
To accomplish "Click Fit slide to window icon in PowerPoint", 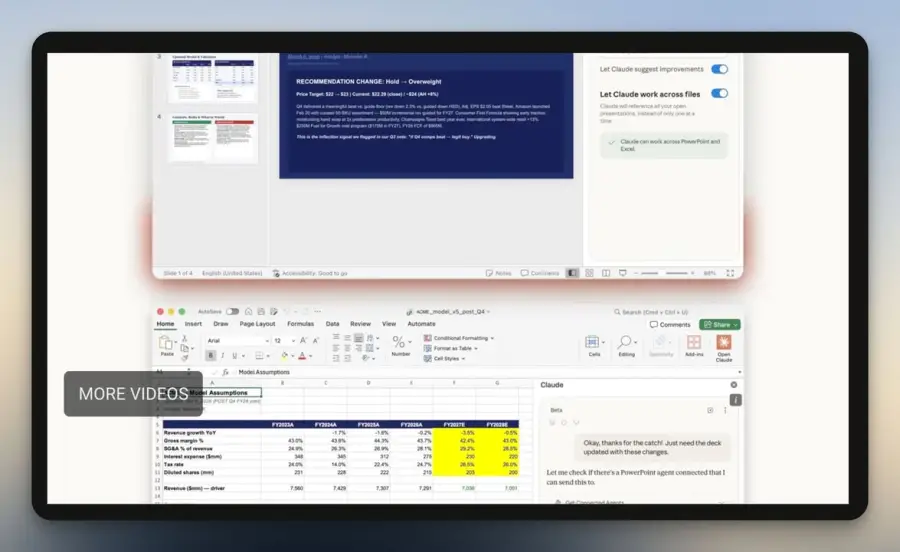I will [x=730, y=273].
